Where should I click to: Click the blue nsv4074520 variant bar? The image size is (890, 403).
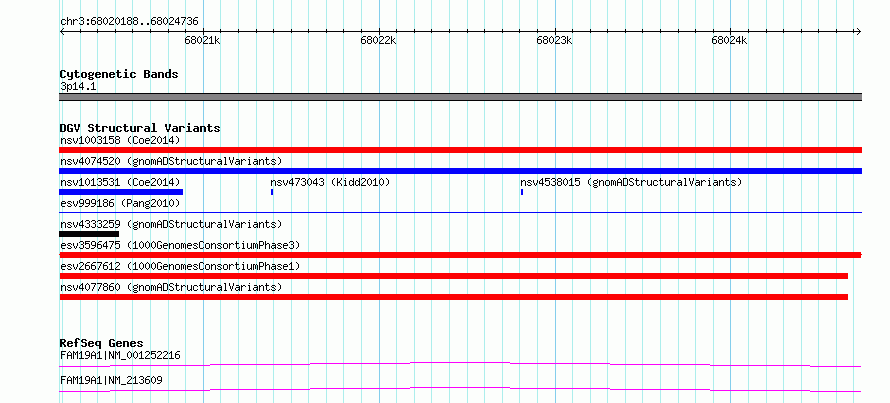pyautogui.click(x=460, y=171)
